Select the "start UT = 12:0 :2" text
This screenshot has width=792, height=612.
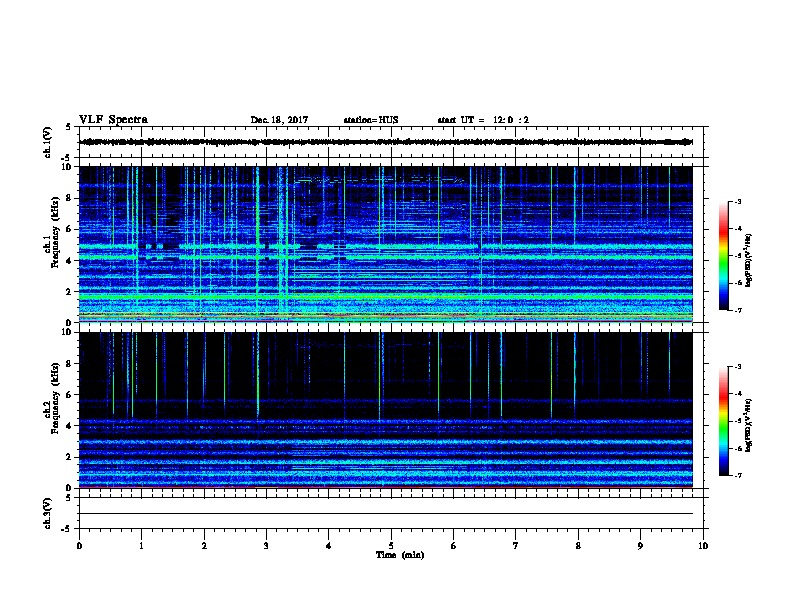coord(483,120)
